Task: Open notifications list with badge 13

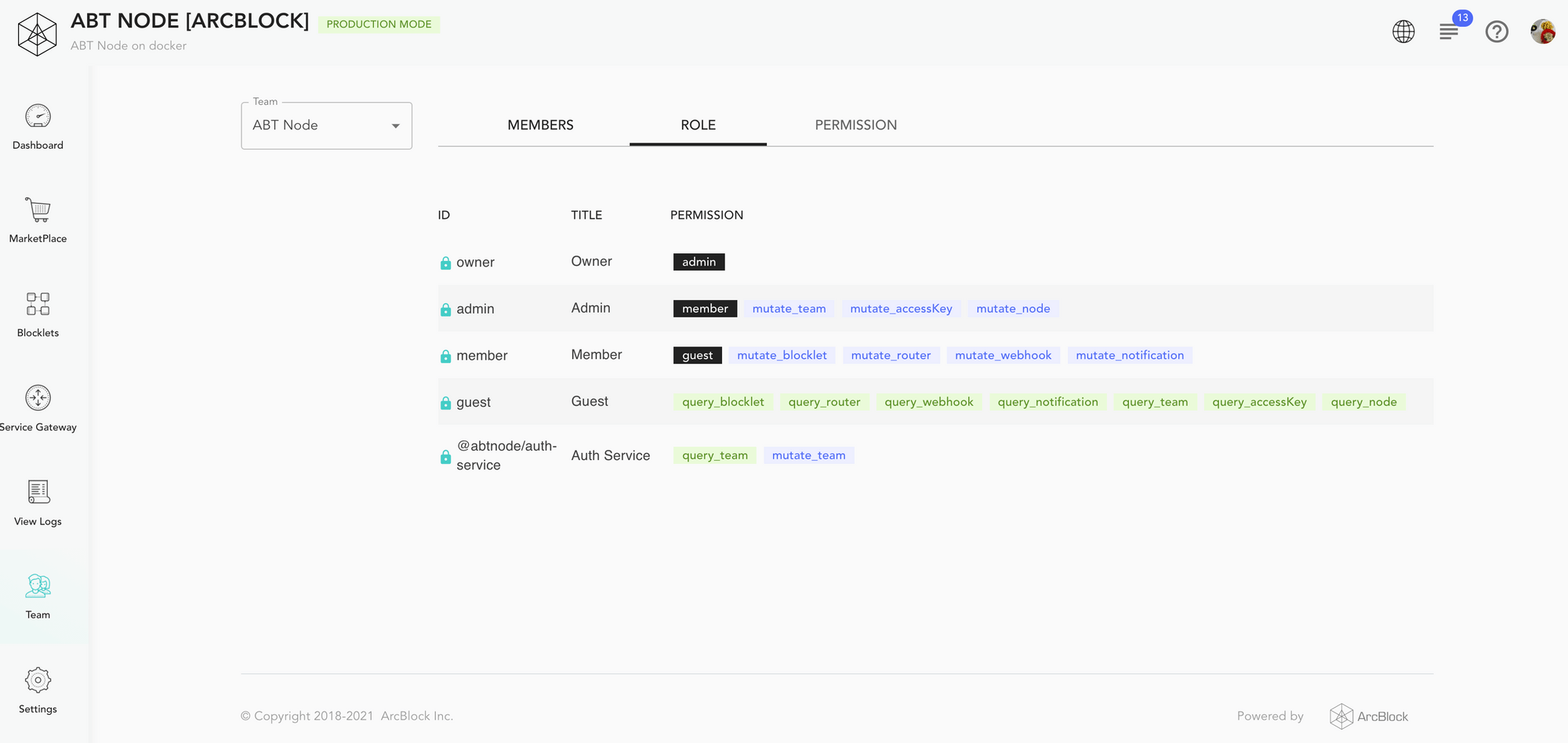Action: [x=1449, y=31]
